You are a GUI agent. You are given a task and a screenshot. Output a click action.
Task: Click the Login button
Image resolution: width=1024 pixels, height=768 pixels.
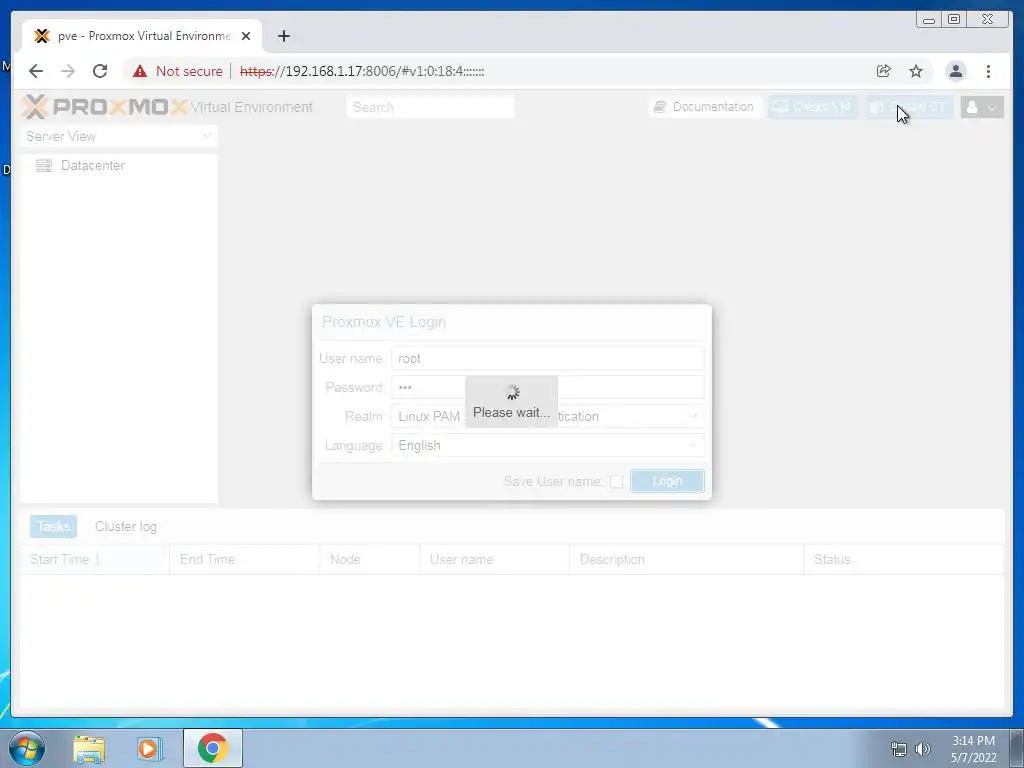pos(667,481)
